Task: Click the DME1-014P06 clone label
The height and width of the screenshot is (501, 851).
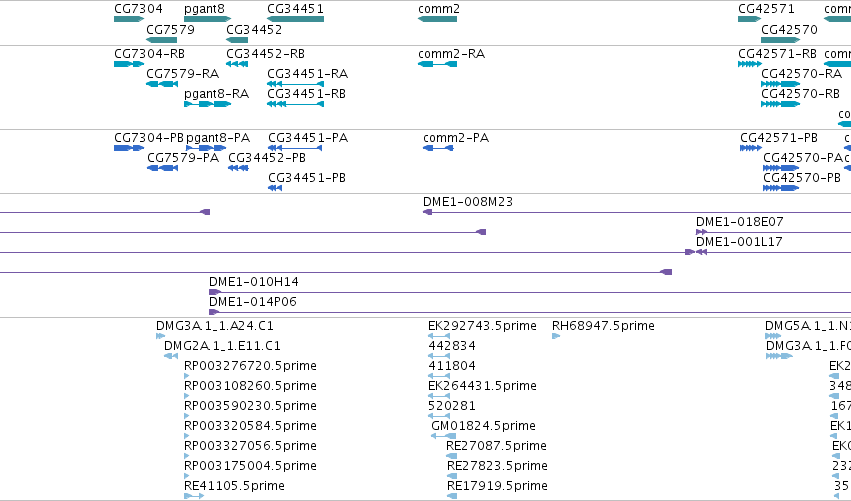Action: [253, 302]
